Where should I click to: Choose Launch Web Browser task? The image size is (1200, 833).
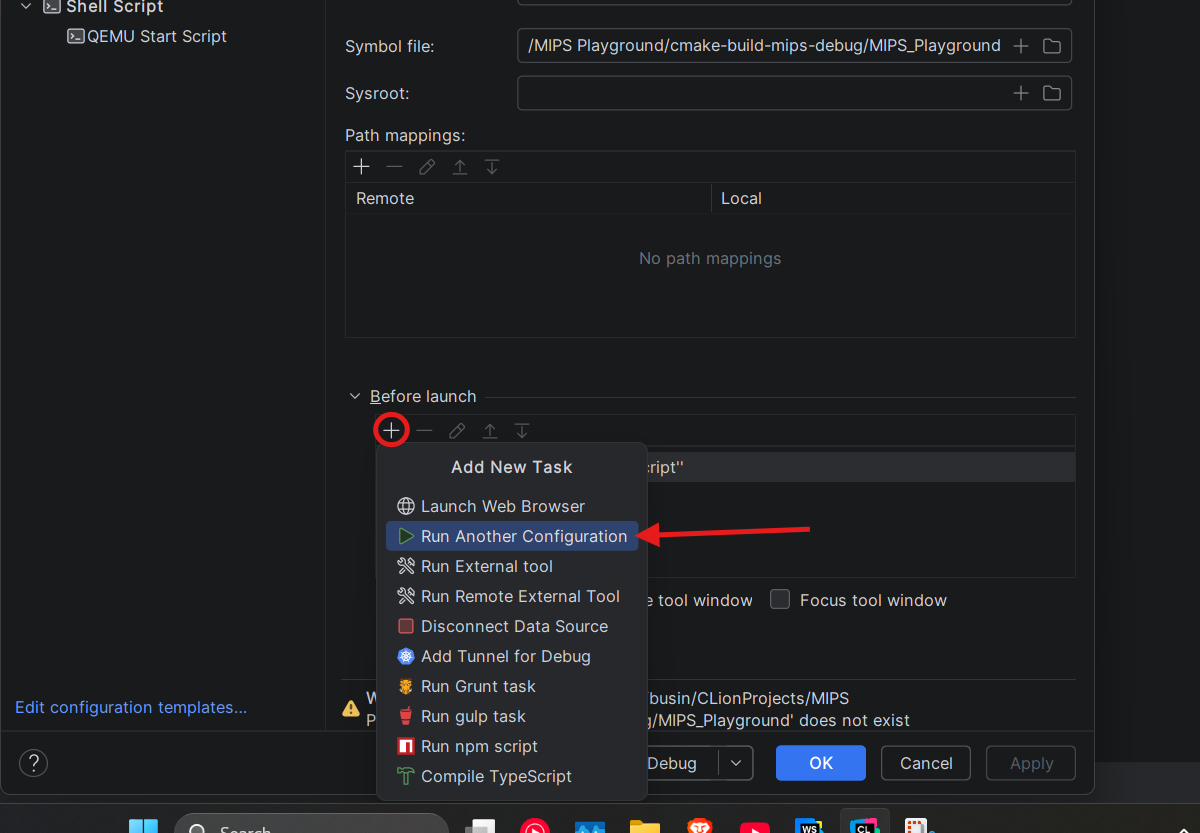pos(512,506)
